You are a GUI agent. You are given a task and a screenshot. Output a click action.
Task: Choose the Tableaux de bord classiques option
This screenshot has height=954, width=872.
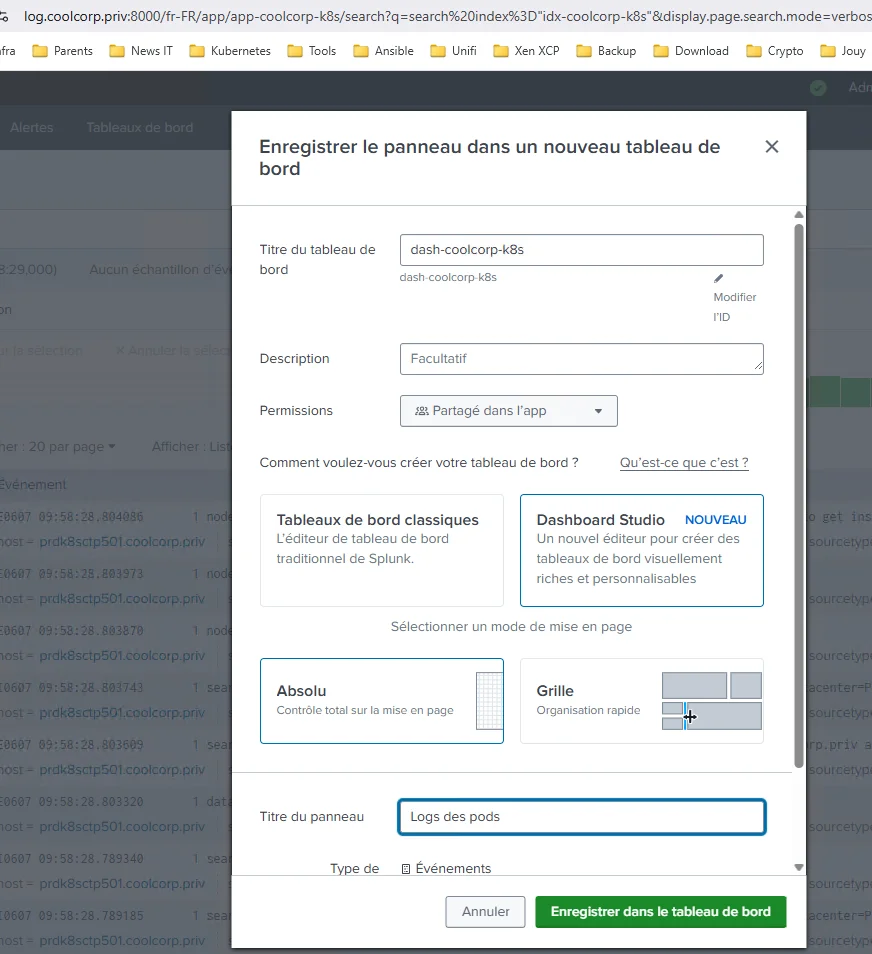382,550
